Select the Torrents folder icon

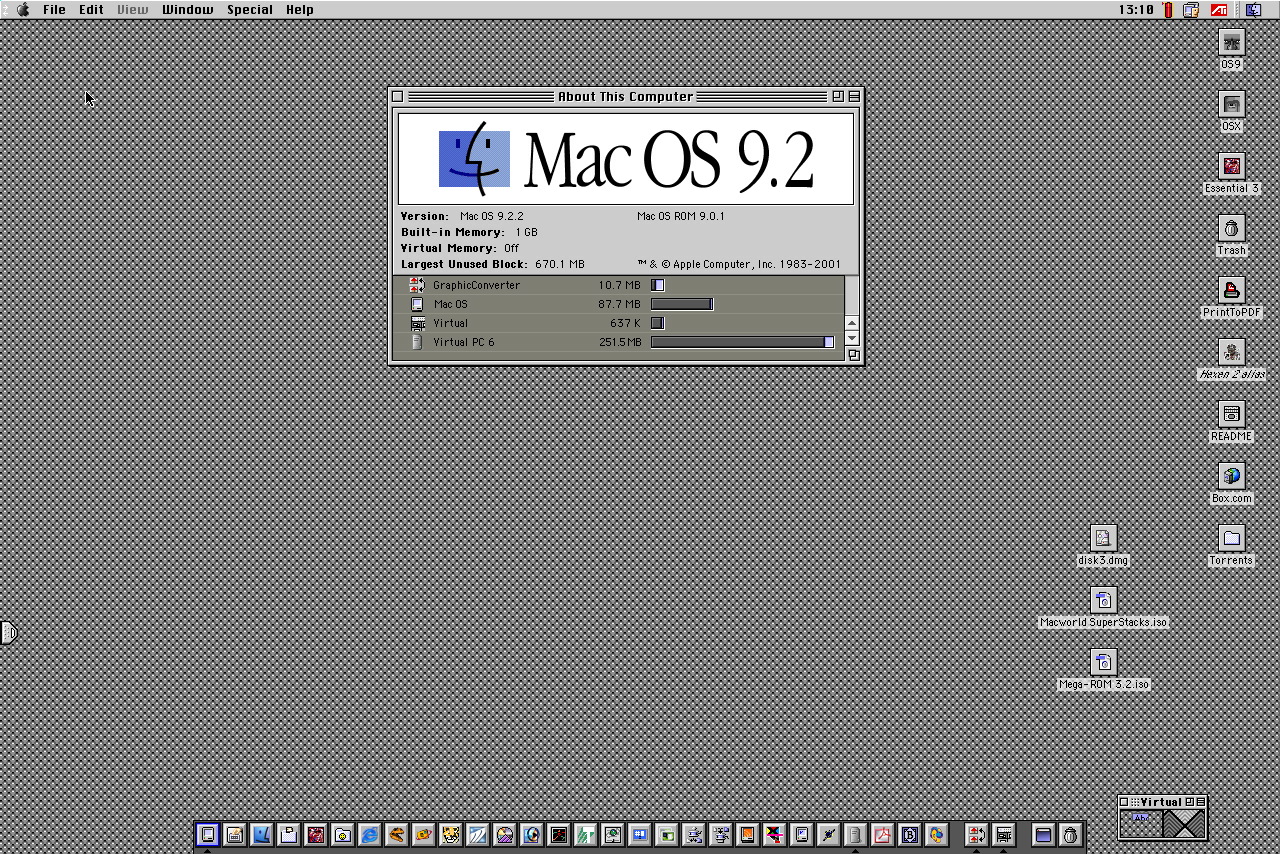pos(1231,538)
